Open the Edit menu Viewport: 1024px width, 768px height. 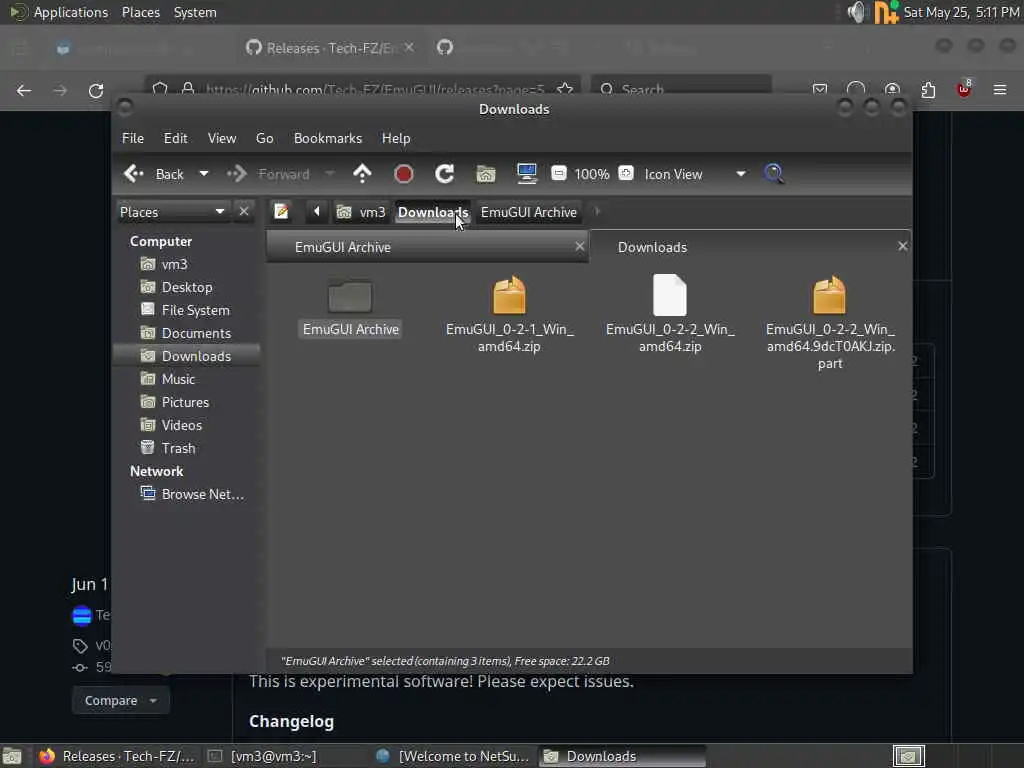click(175, 138)
